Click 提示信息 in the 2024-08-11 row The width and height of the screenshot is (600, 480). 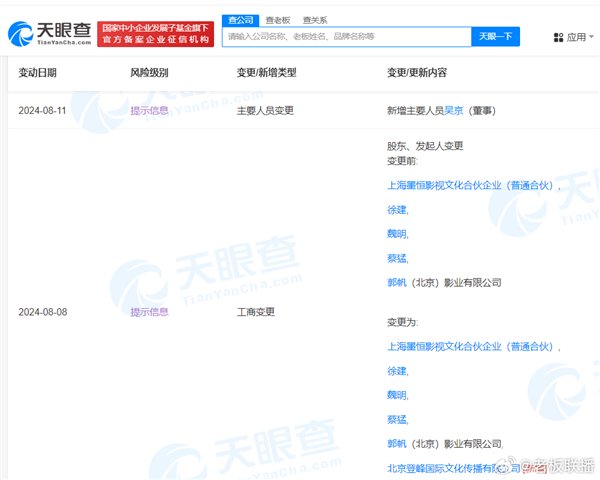tap(149, 111)
